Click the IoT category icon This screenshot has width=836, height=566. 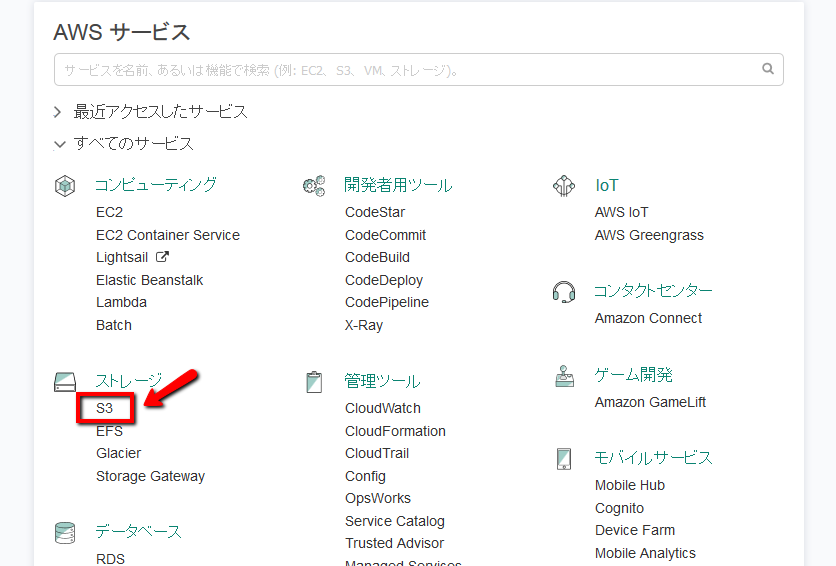tap(564, 185)
